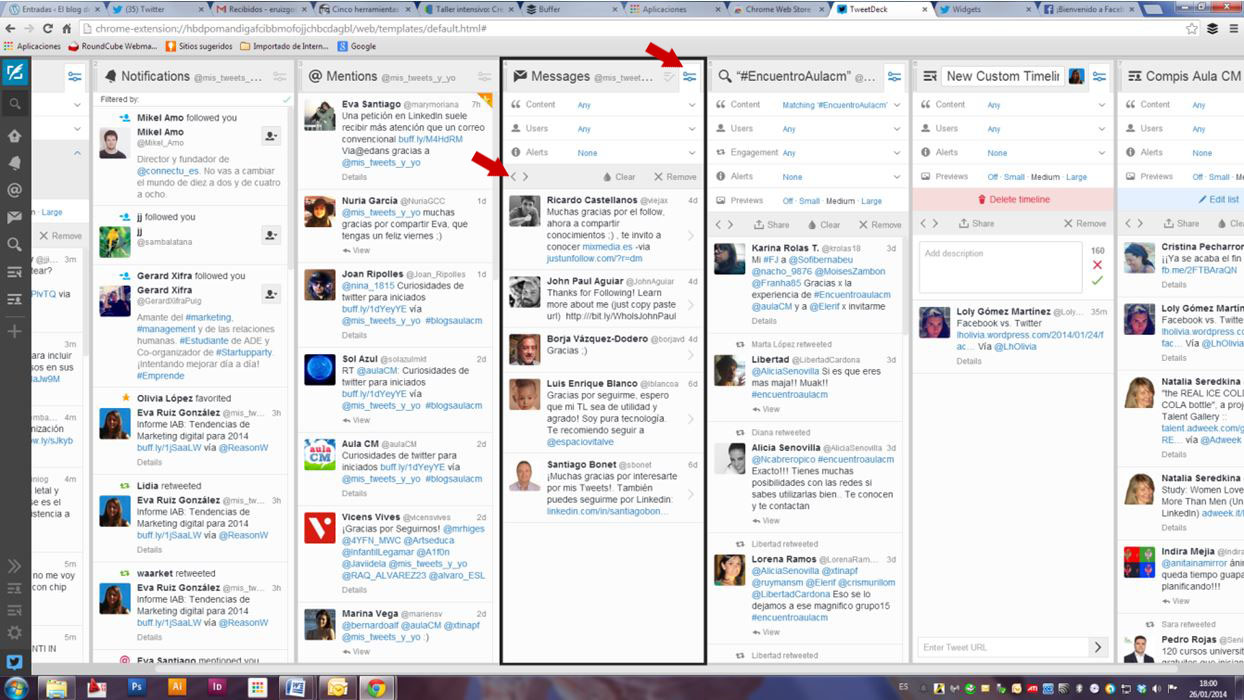Viewport: 1244px width, 700px height.
Task: Jump to Mentions column via sidebar @ icon
Action: click(x=15, y=190)
